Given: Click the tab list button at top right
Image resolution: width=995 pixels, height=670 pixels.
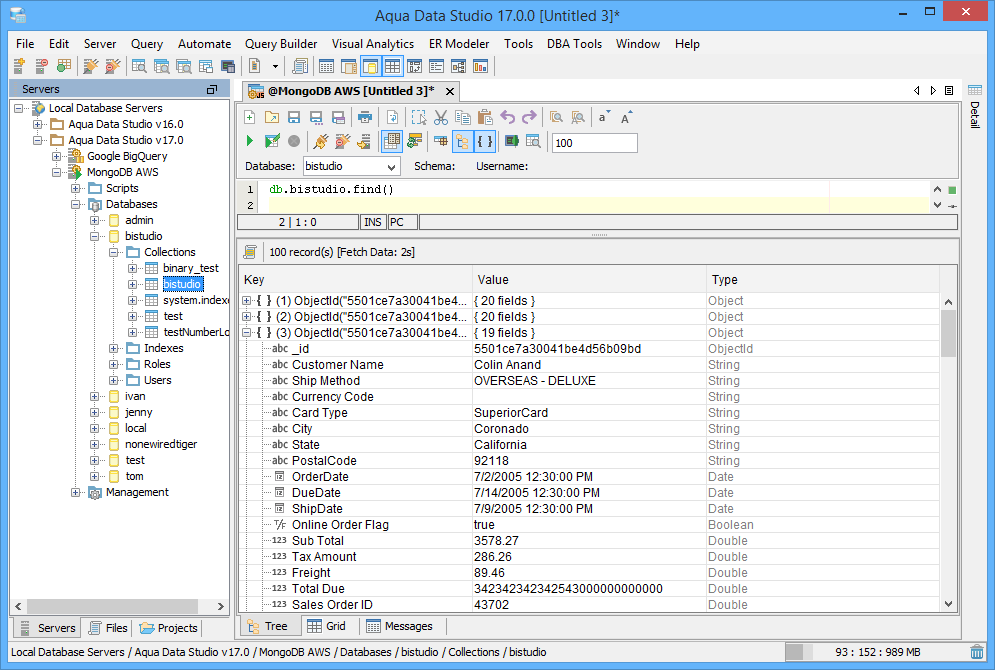Looking at the screenshot, I should point(949,91).
